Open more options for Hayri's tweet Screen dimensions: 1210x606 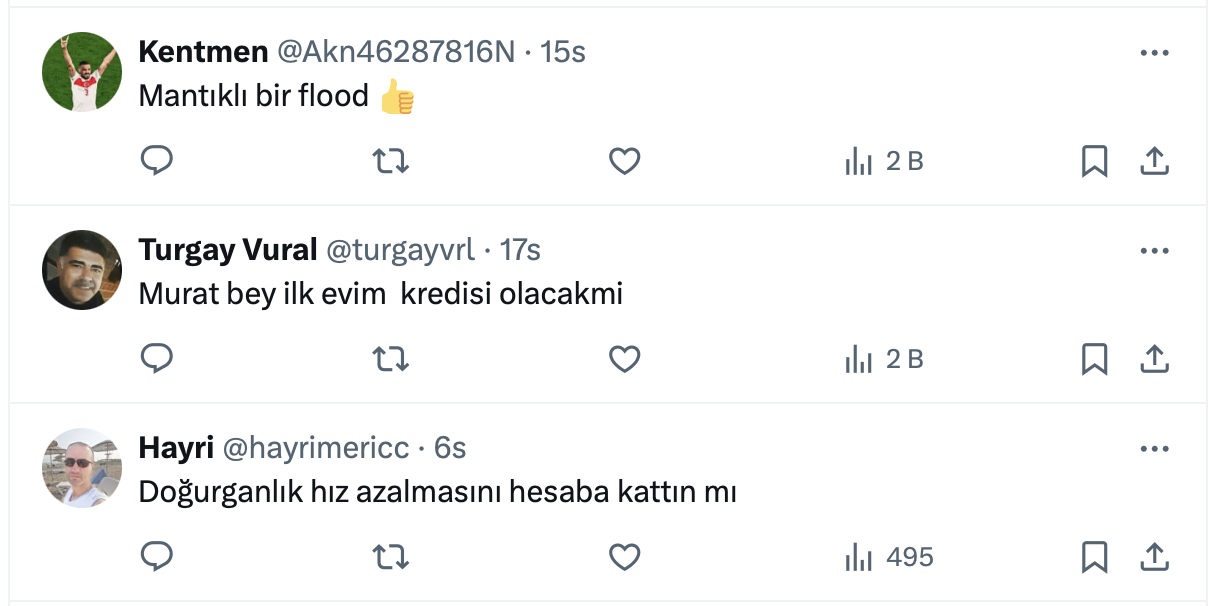click(1154, 449)
